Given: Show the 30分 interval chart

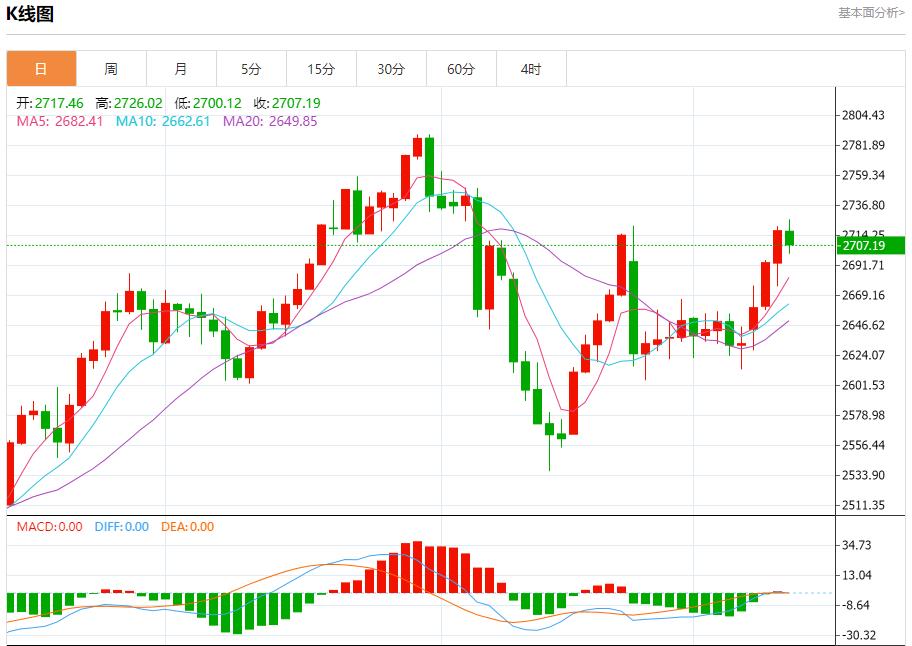Looking at the screenshot, I should click(x=391, y=69).
